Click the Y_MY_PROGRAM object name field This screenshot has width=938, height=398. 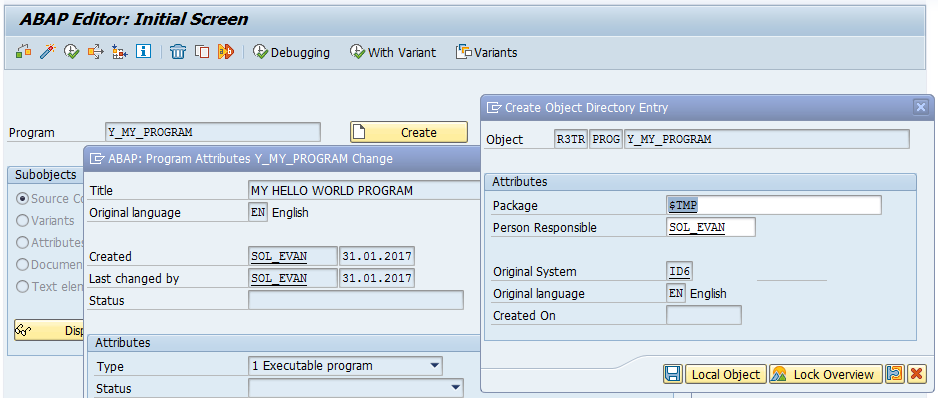[767, 139]
